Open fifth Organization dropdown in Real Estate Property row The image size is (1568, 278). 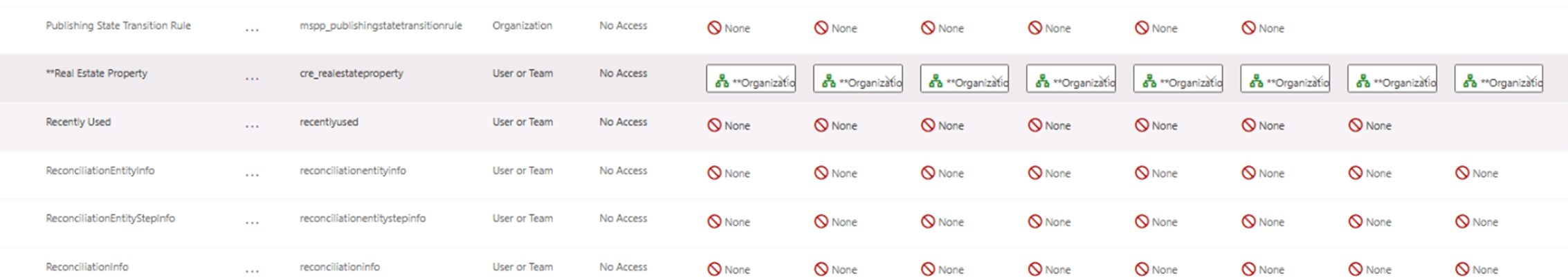pyautogui.click(x=1178, y=79)
